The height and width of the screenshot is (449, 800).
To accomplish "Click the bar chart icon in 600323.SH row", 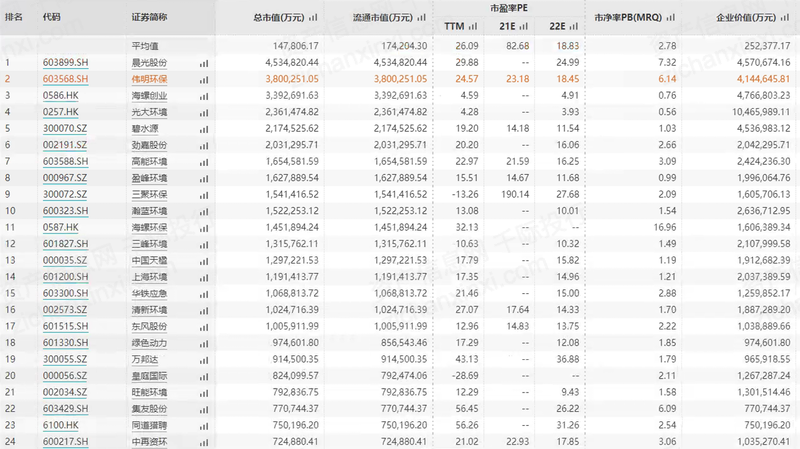I will click(x=204, y=212).
